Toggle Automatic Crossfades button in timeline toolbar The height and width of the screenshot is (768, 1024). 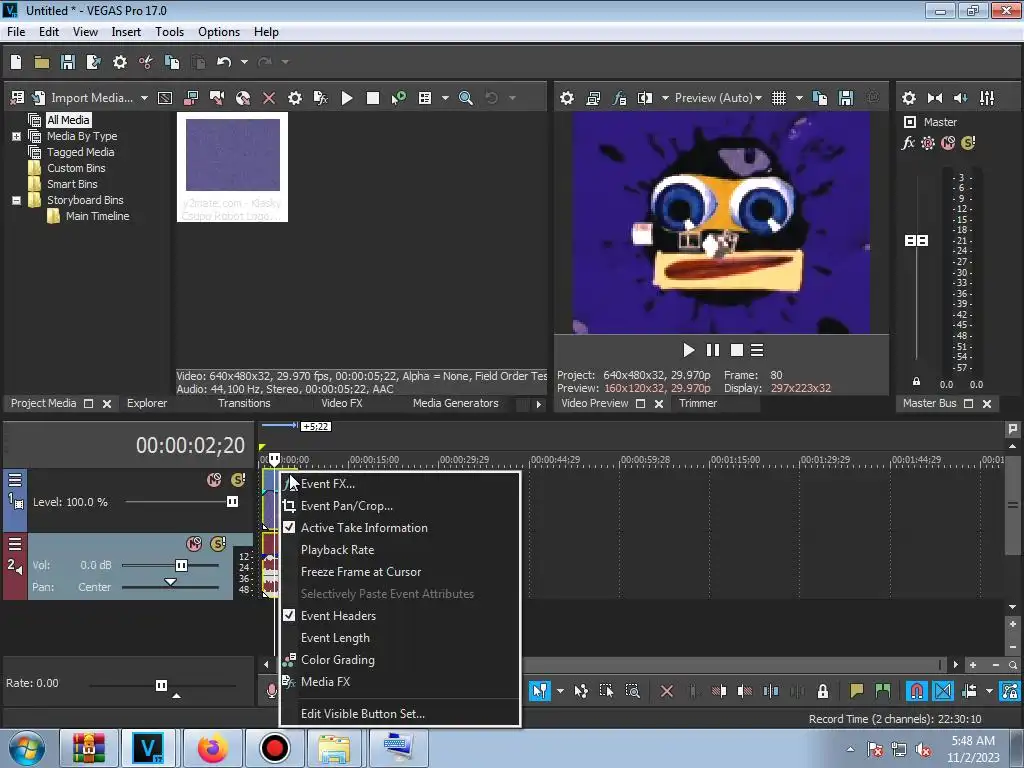point(943,691)
